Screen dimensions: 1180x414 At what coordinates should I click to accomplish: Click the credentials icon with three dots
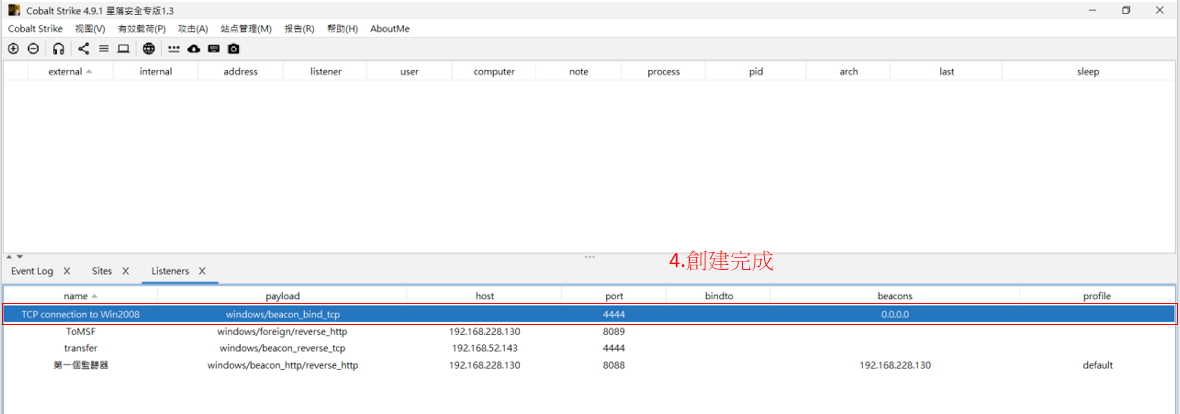click(174, 49)
